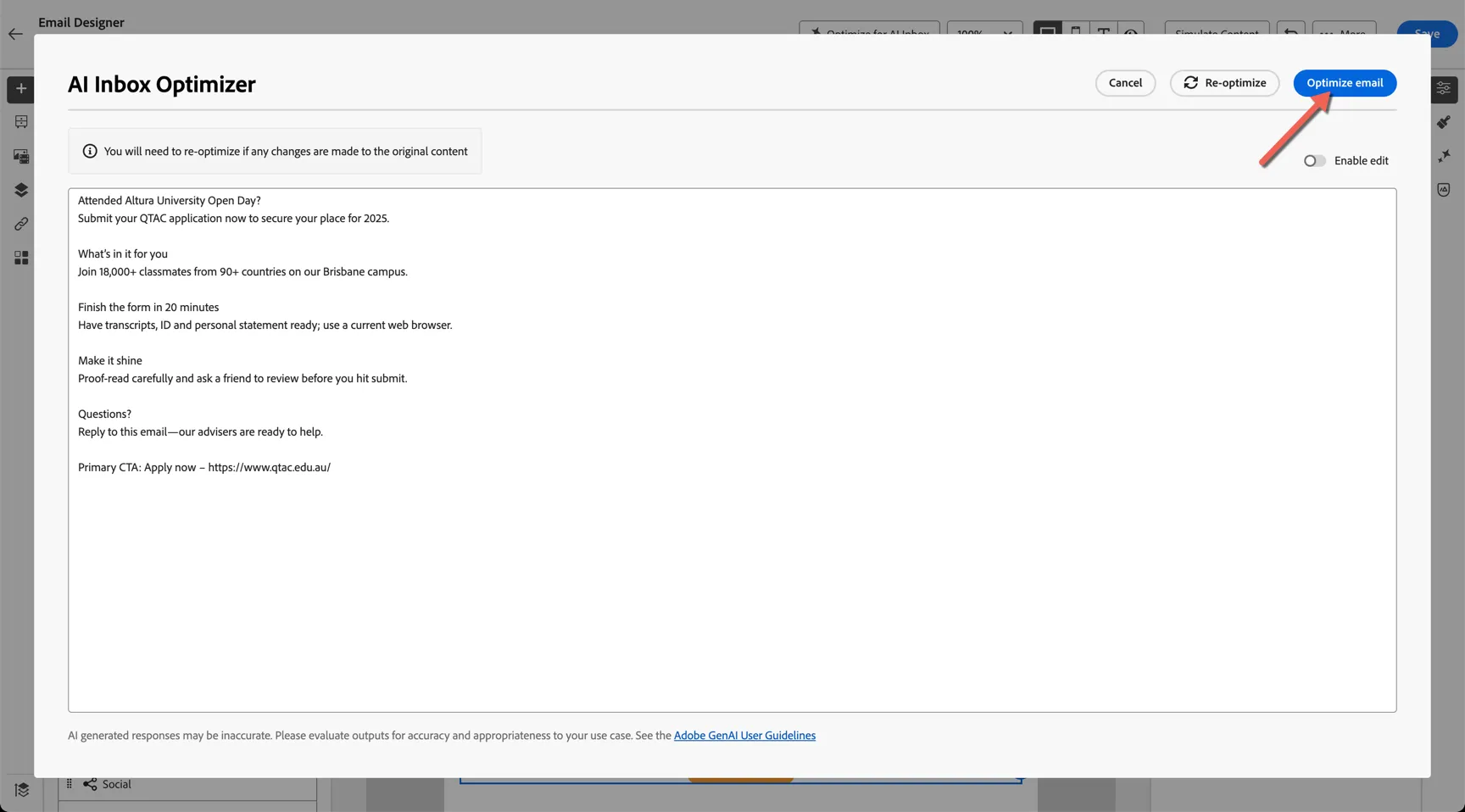Click the 'Join 18,000+ classmates' sentence

tap(242, 272)
